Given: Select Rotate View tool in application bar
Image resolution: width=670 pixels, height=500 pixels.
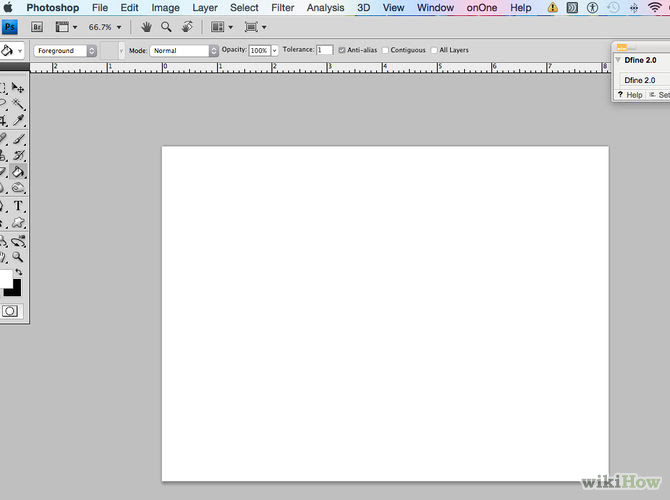Looking at the screenshot, I should [x=187, y=27].
